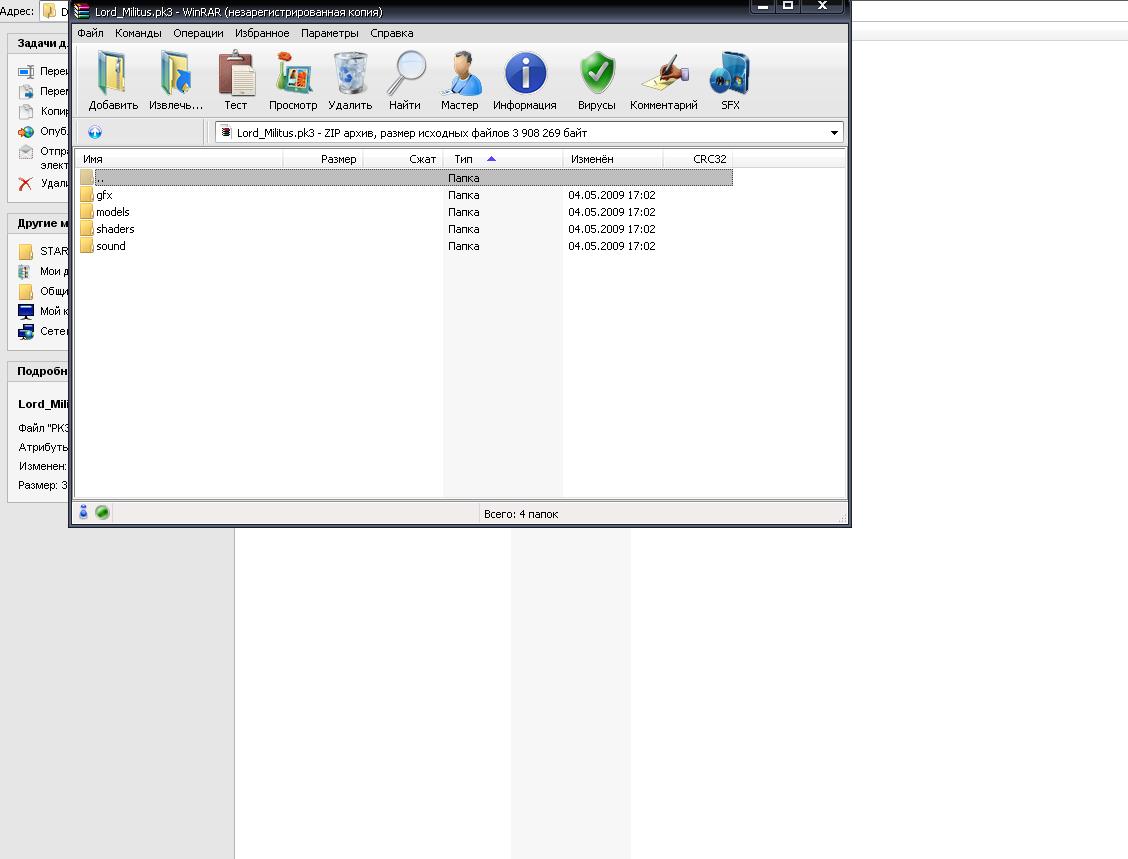This screenshot has height=859, width=1128.
Task: Select the shaders folder icon
Action: (87, 229)
